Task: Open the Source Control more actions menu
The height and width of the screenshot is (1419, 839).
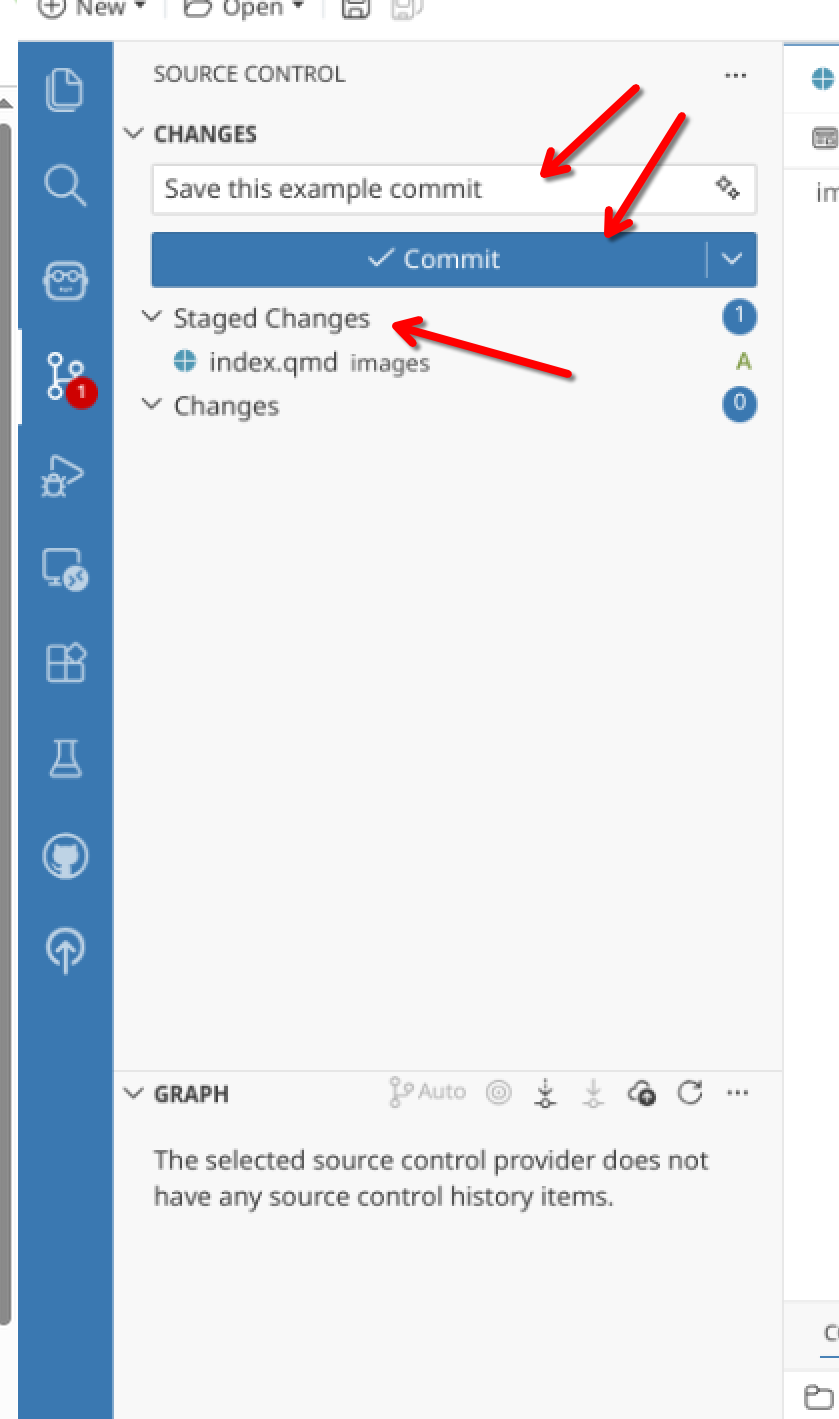Action: click(736, 75)
